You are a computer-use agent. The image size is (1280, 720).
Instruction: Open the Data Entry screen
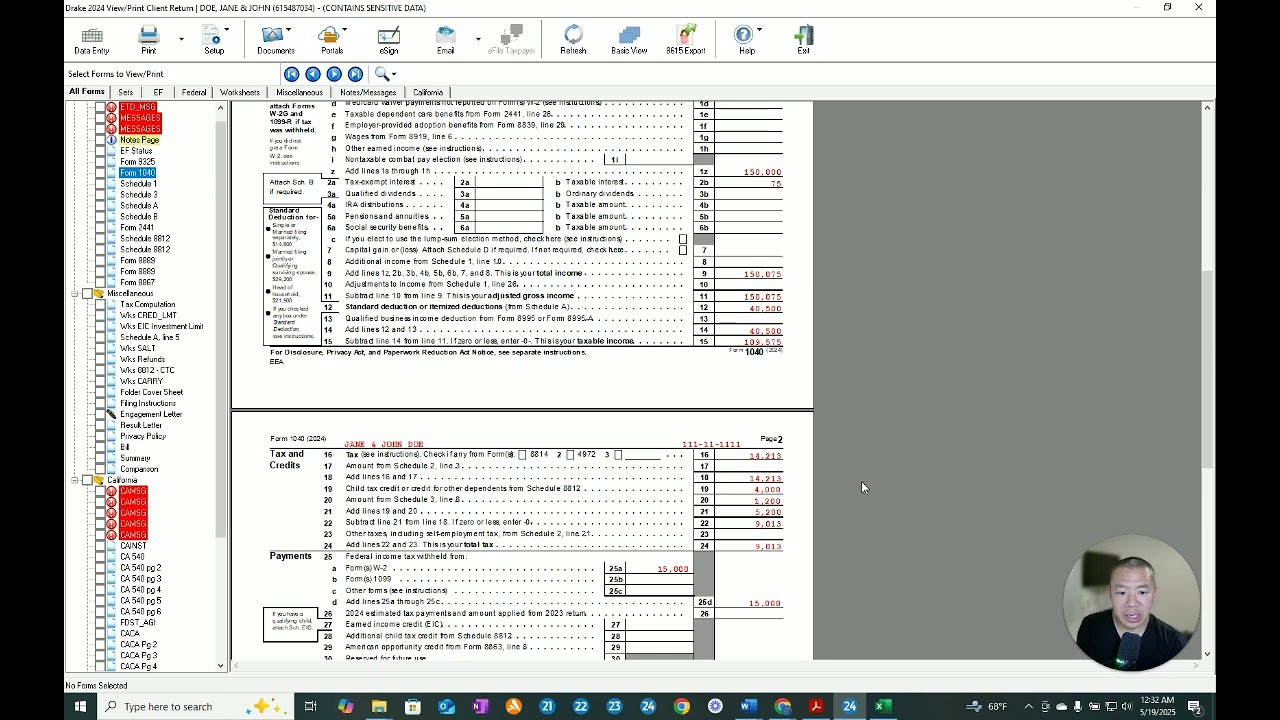coord(91,40)
